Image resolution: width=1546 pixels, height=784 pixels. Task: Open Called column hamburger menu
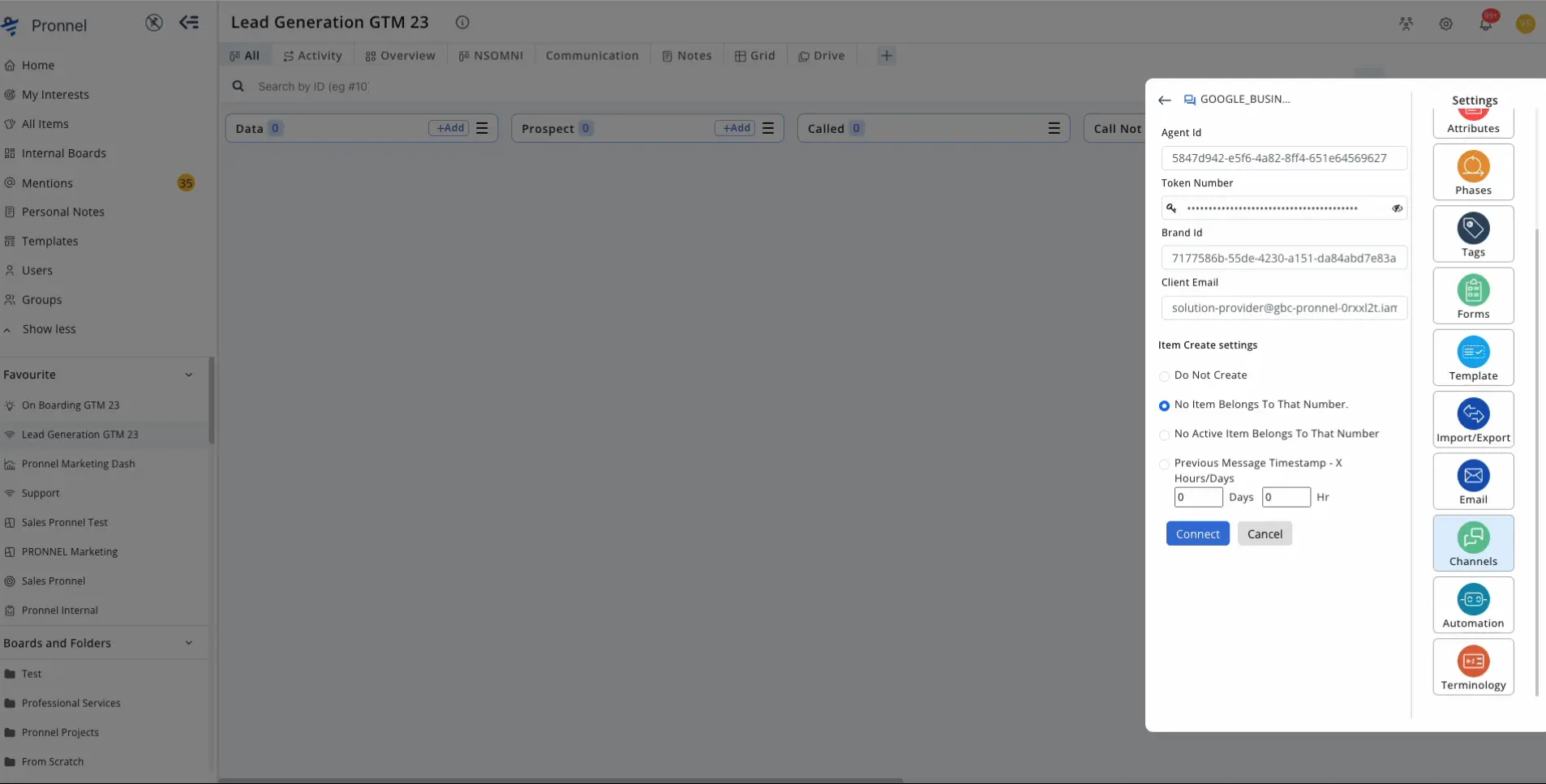click(1054, 128)
